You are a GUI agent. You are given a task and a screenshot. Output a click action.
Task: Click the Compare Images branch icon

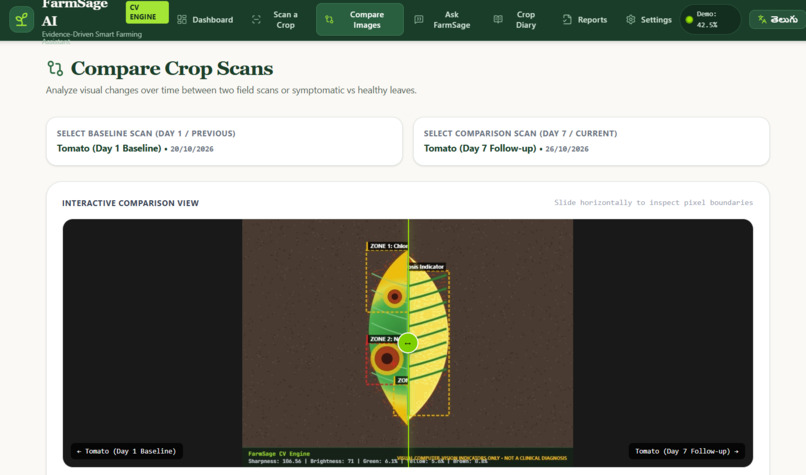329,20
